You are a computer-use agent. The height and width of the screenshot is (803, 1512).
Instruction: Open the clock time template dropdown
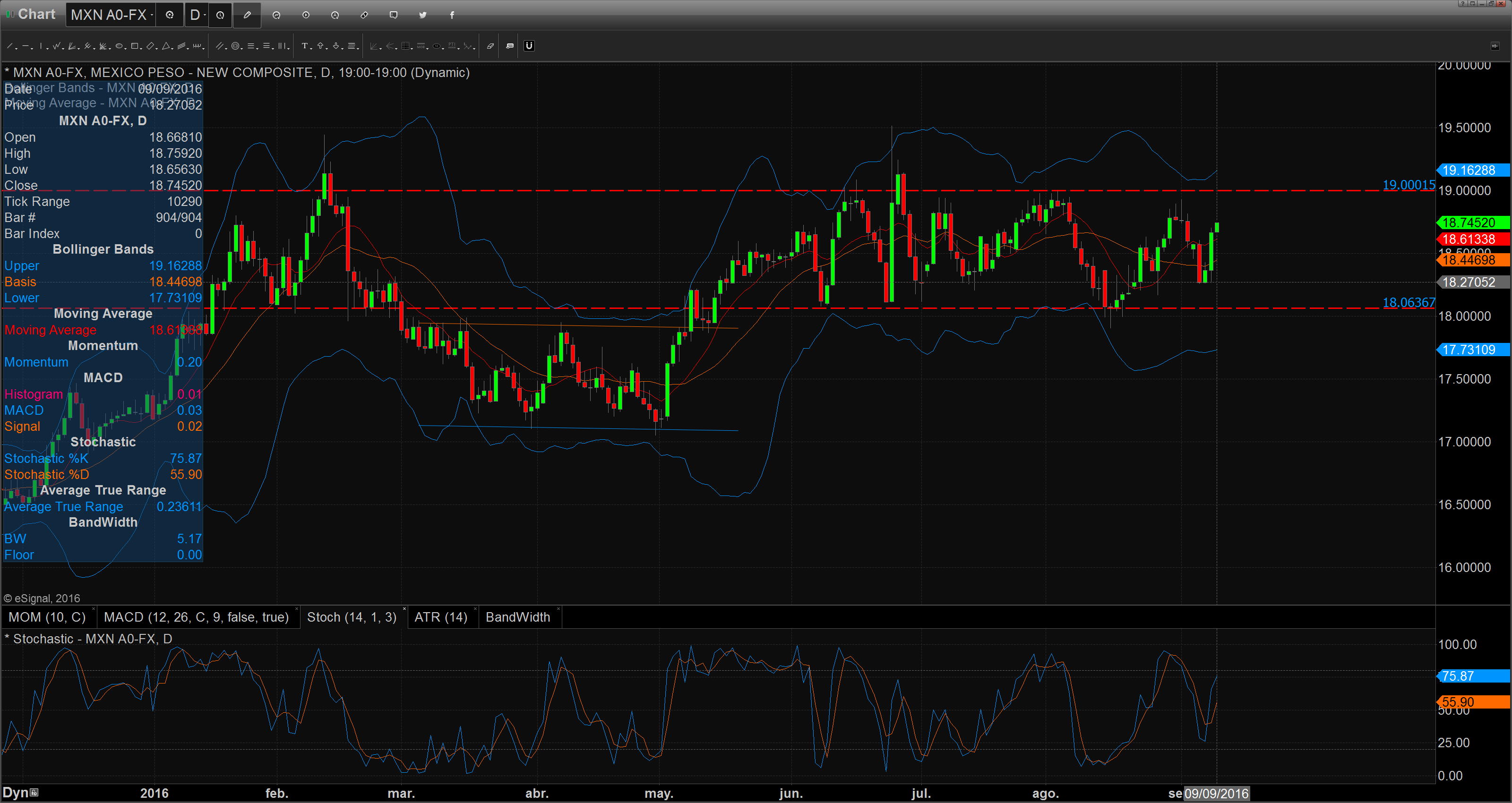[220, 15]
